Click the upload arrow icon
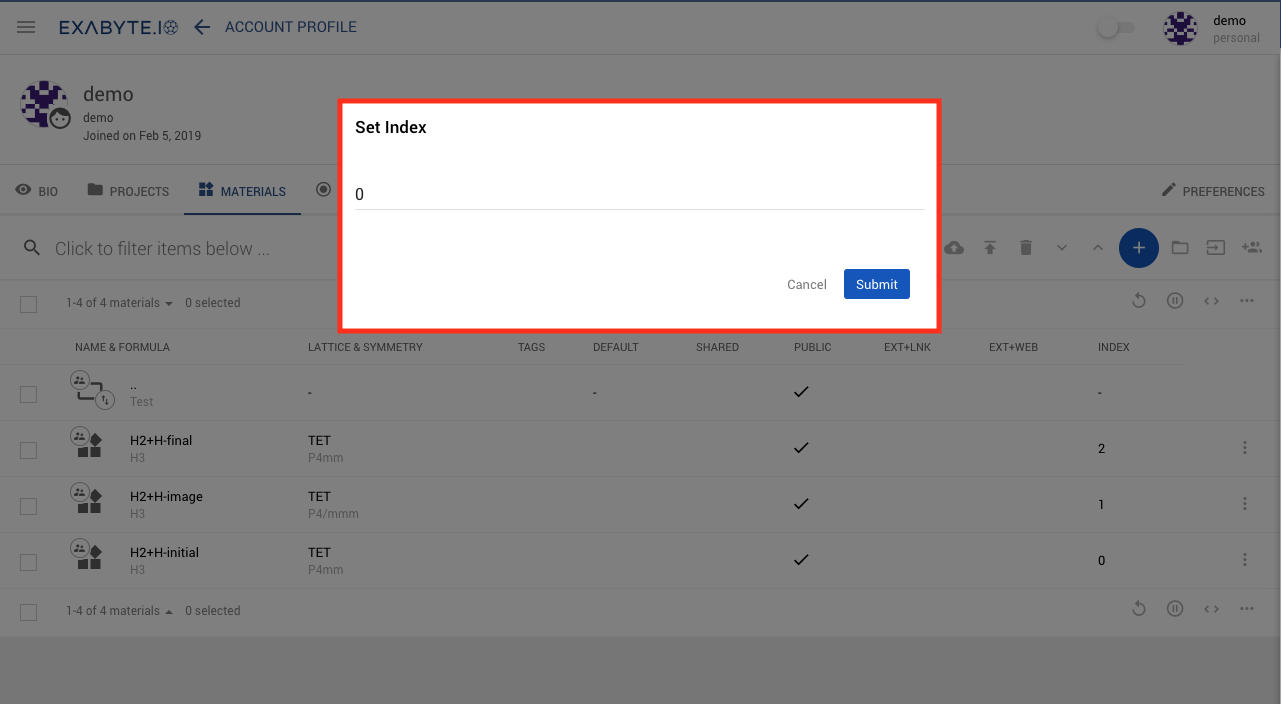This screenshot has width=1281, height=704. (x=989, y=248)
